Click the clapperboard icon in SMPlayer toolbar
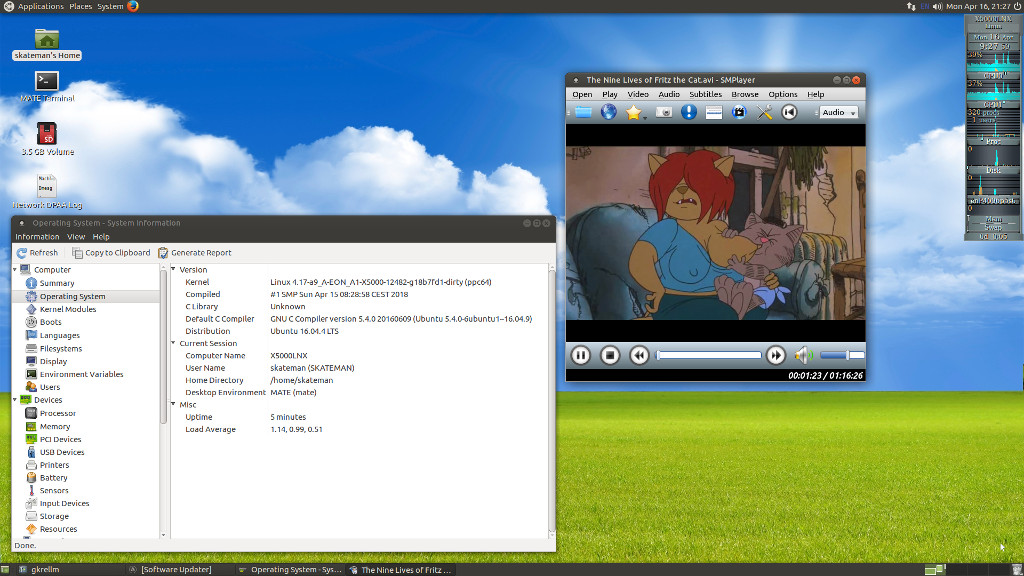The height and width of the screenshot is (576, 1024). tap(739, 112)
